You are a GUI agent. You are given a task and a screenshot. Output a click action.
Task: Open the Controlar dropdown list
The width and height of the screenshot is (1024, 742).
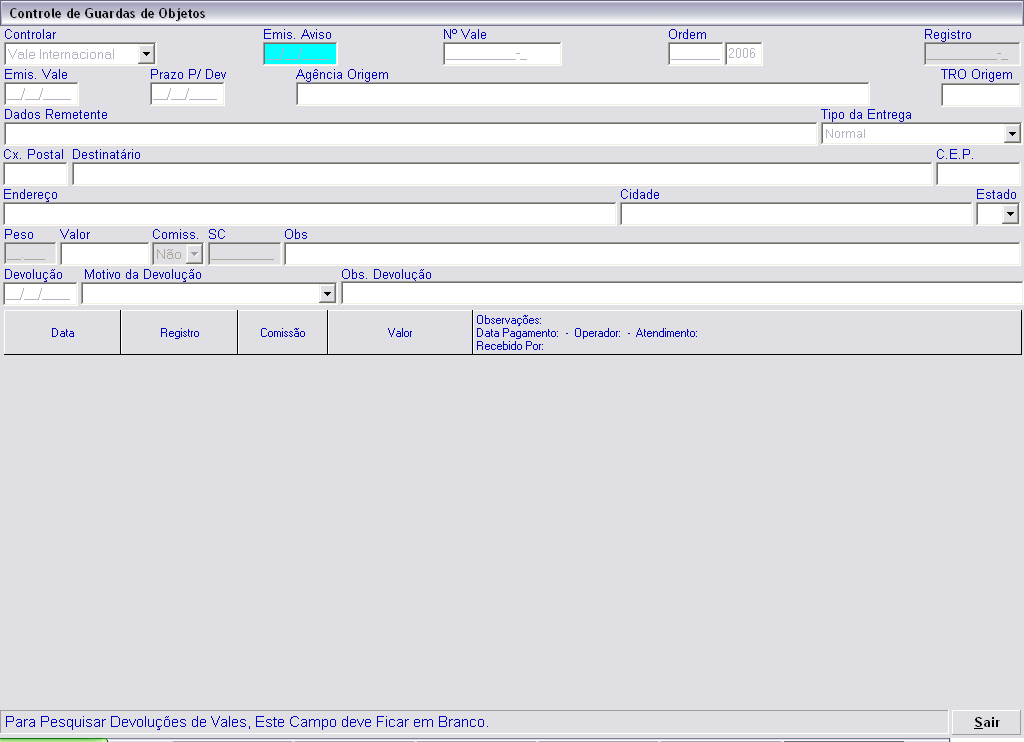147,54
